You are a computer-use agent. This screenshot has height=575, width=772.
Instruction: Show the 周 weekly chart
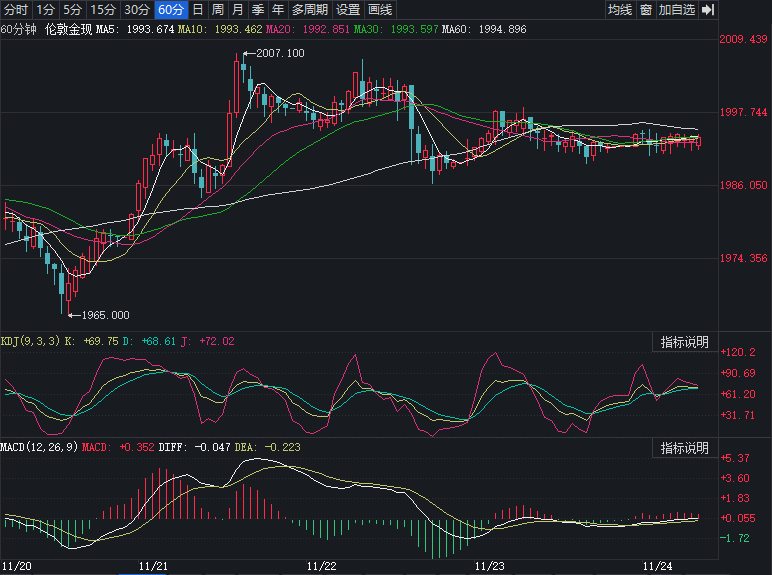tap(217, 10)
